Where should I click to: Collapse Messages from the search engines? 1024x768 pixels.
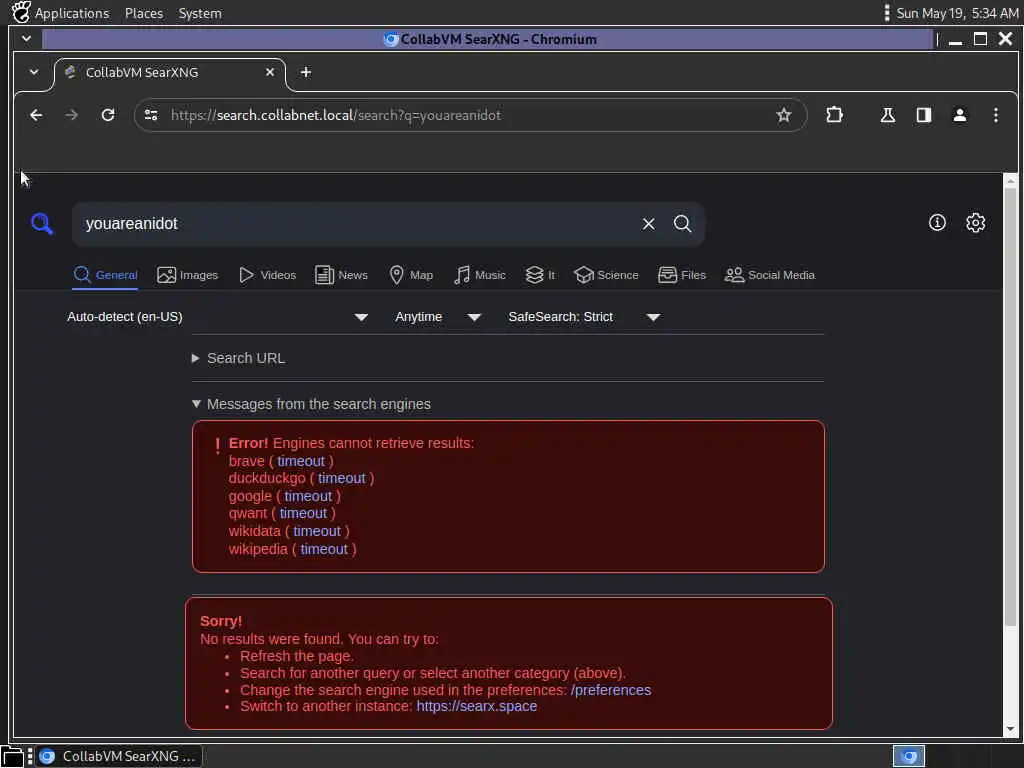point(312,404)
